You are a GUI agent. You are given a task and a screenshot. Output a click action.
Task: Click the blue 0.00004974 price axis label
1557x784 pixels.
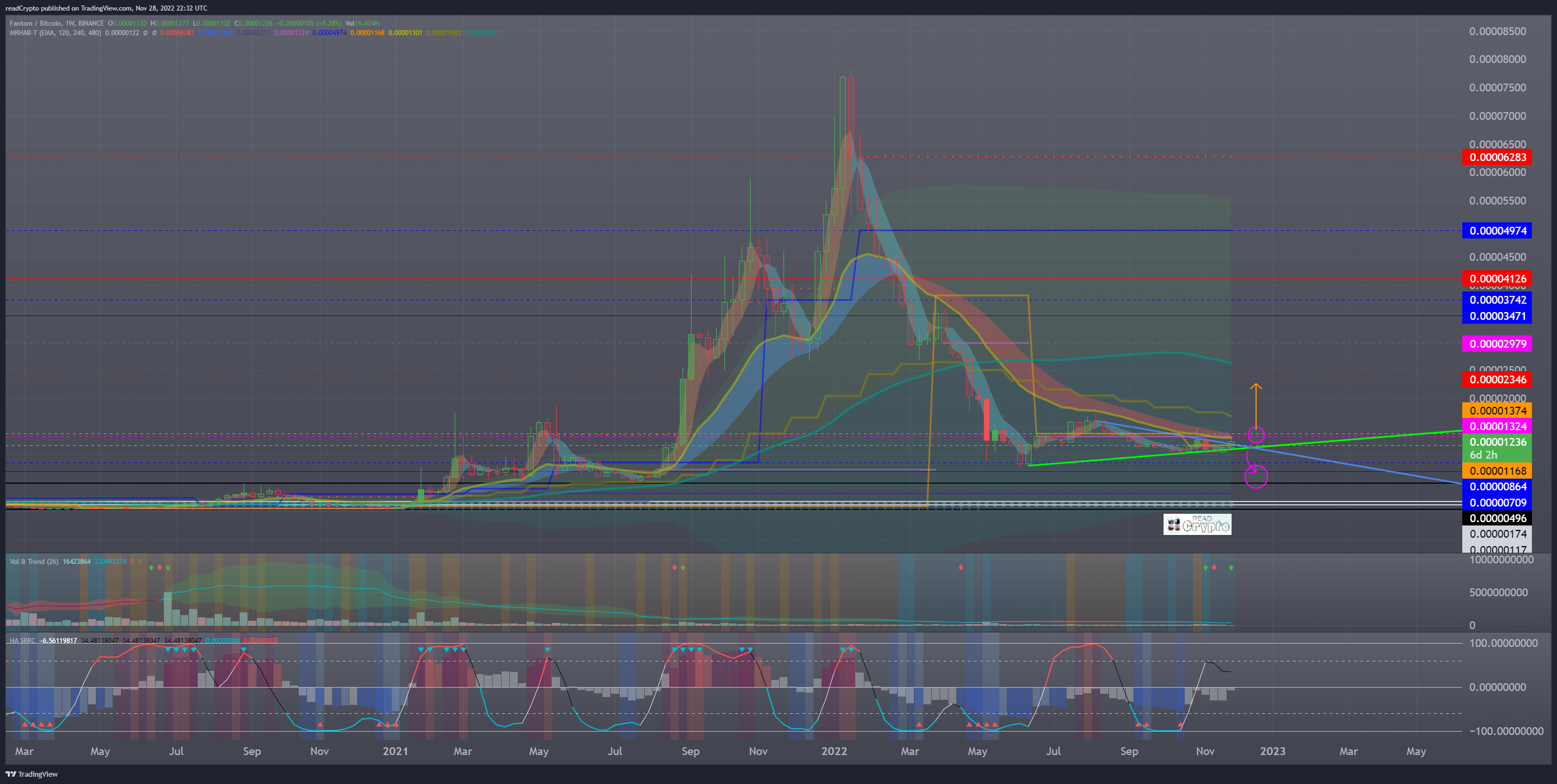tap(1497, 230)
